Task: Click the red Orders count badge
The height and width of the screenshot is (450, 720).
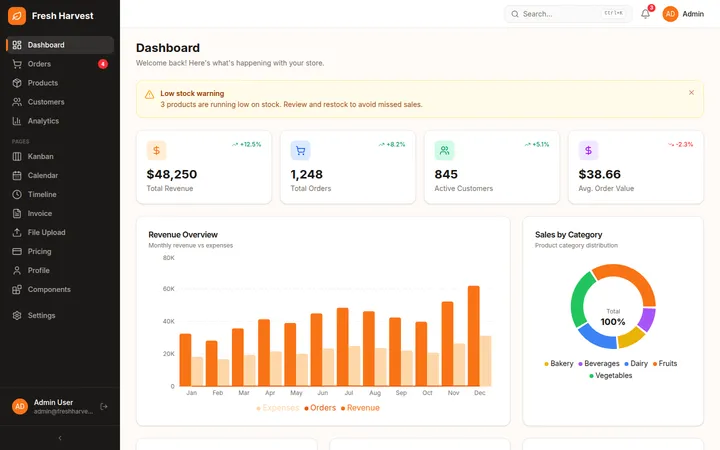Action: pos(103,64)
